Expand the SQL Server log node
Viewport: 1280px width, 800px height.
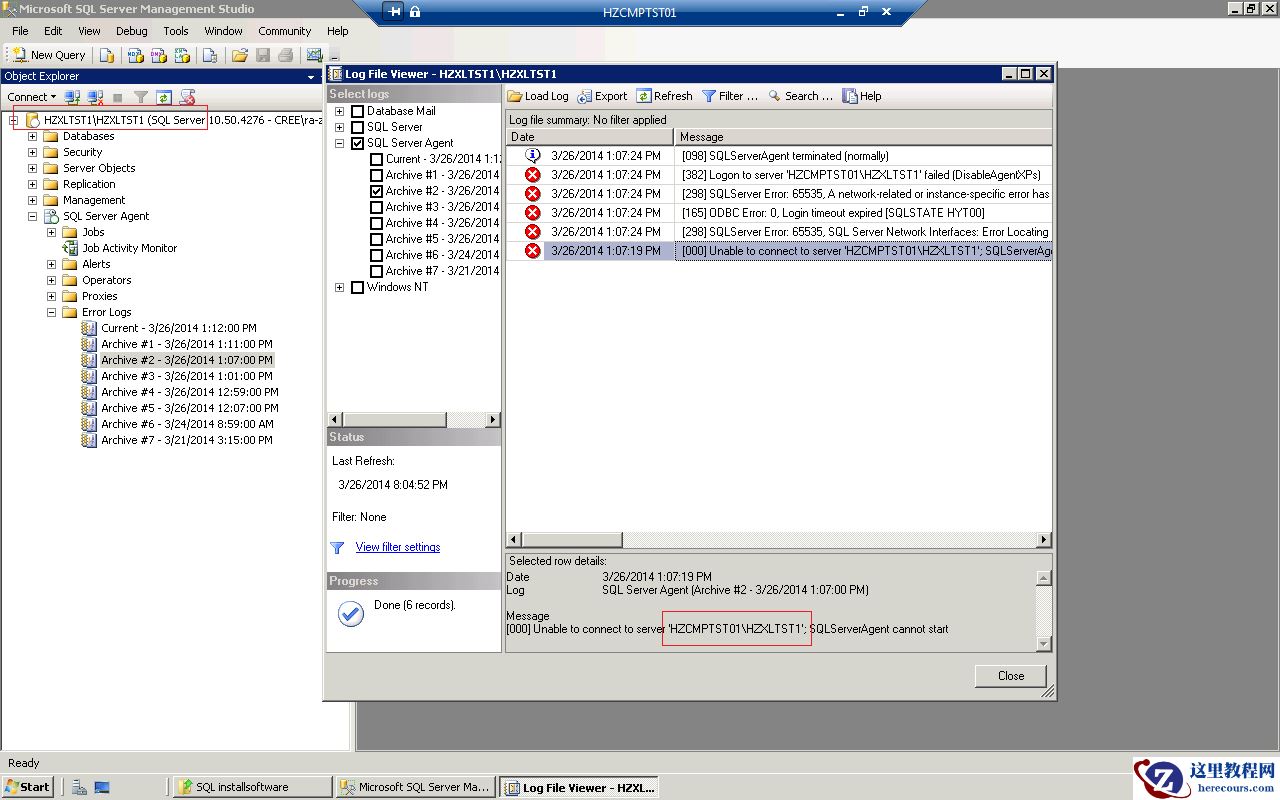click(x=341, y=127)
